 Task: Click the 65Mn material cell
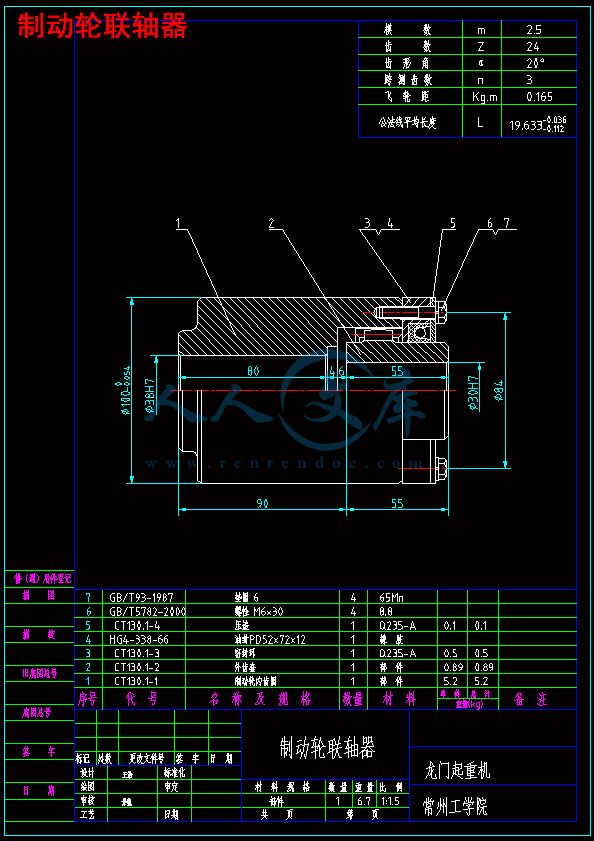[x=391, y=597]
